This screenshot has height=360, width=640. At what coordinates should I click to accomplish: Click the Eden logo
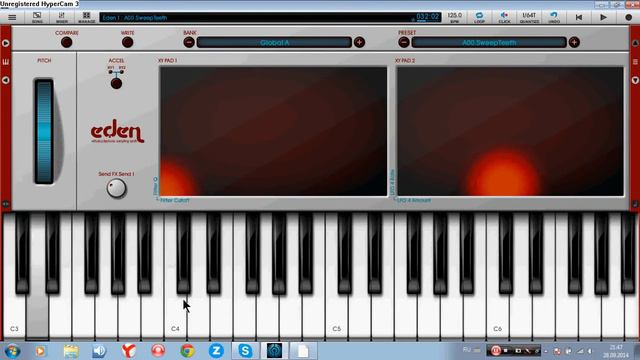118,131
